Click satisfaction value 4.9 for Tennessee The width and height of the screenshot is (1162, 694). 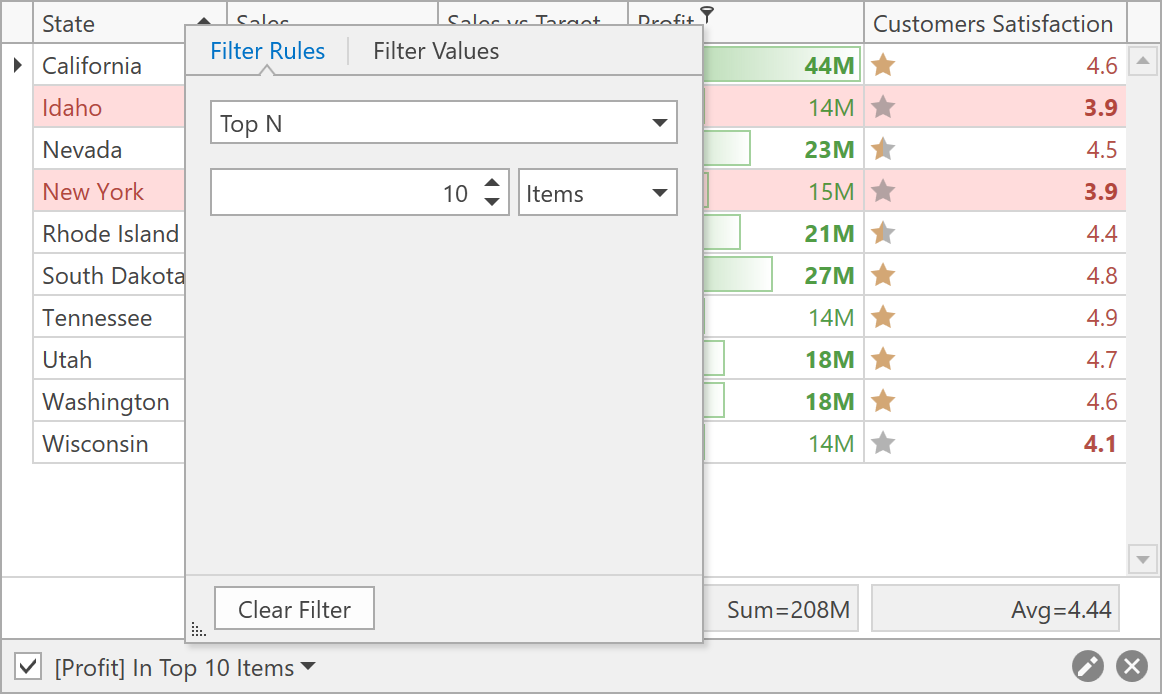(1101, 317)
